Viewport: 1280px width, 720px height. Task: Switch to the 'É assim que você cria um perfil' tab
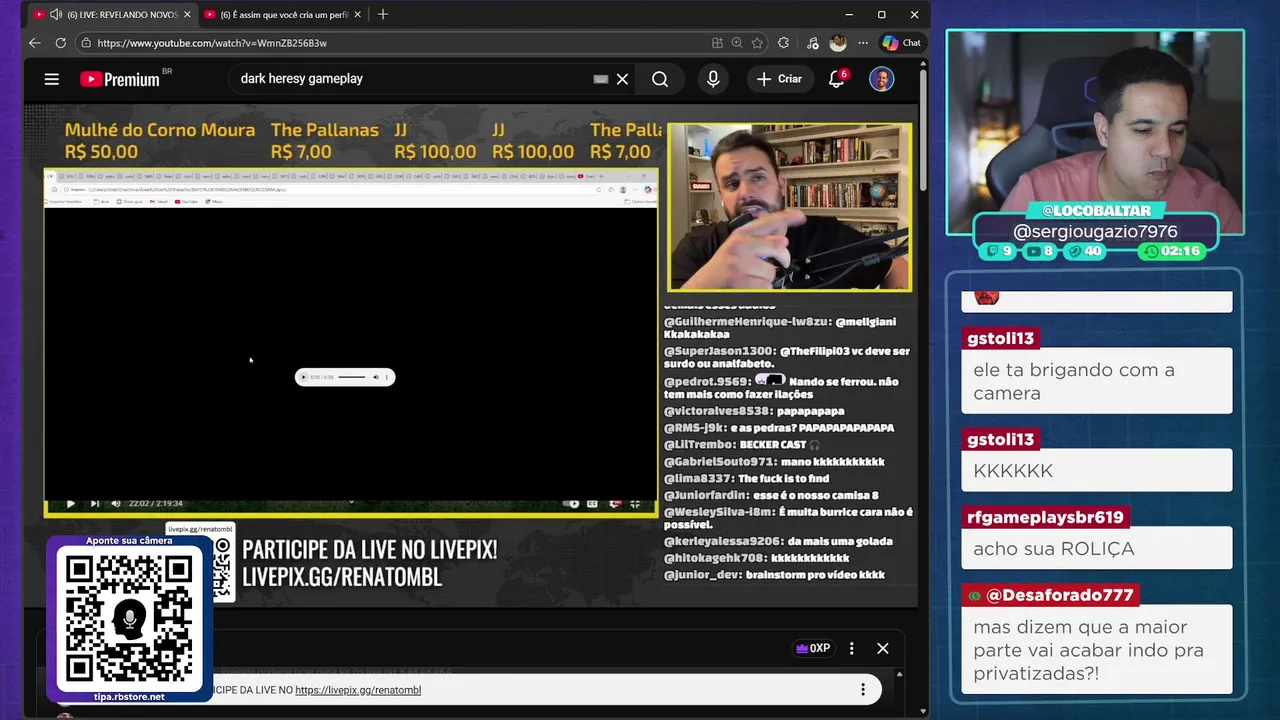tap(284, 15)
